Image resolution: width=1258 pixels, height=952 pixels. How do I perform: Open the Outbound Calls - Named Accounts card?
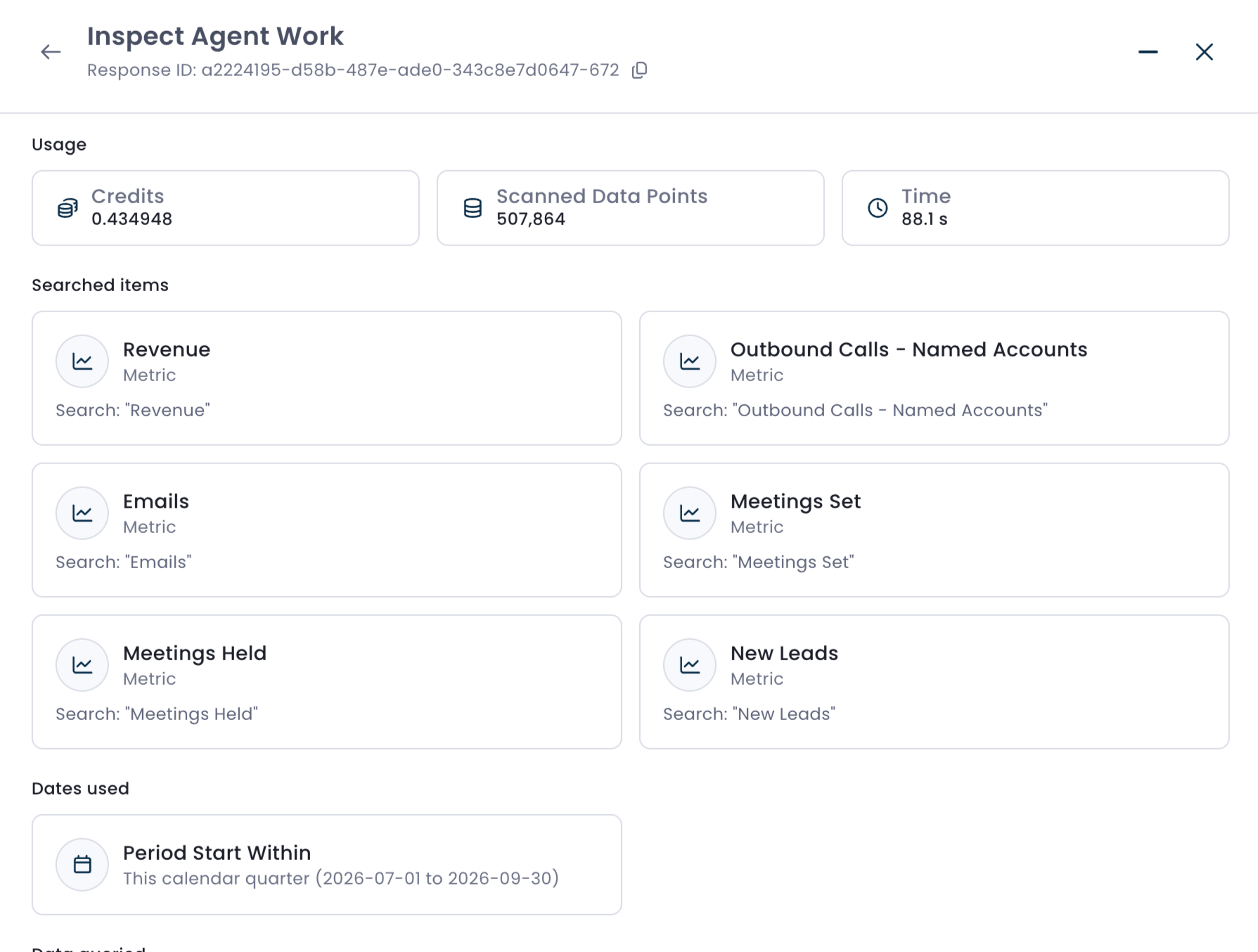pyautogui.click(x=934, y=378)
